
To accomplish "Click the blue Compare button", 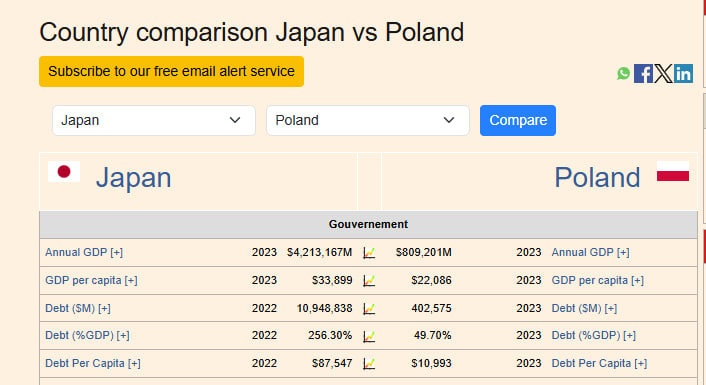I will (518, 120).
